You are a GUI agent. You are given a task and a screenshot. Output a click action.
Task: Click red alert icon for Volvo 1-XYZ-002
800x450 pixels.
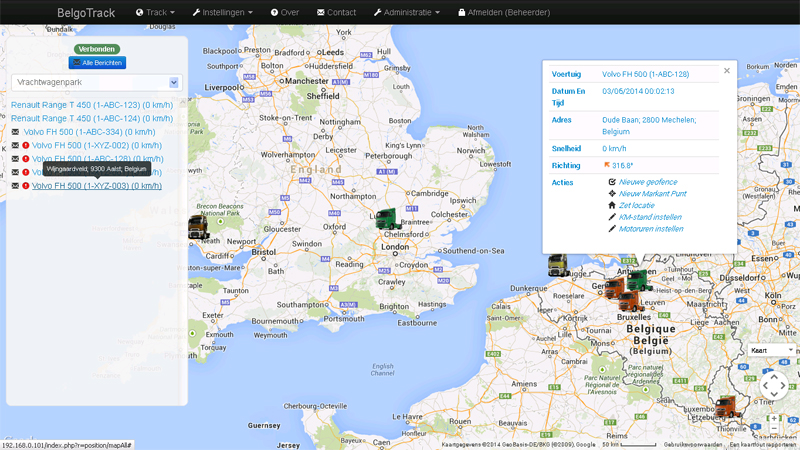point(26,145)
